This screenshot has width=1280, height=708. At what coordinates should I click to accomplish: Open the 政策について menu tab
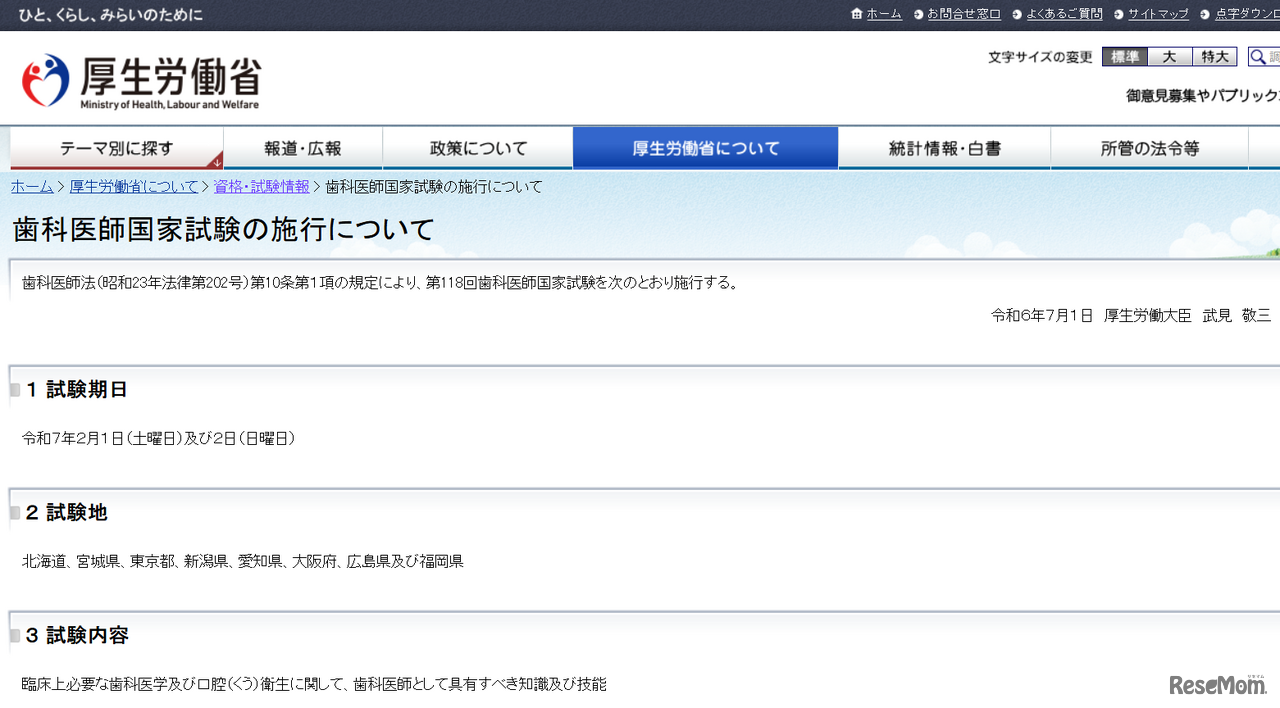[x=478, y=148]
